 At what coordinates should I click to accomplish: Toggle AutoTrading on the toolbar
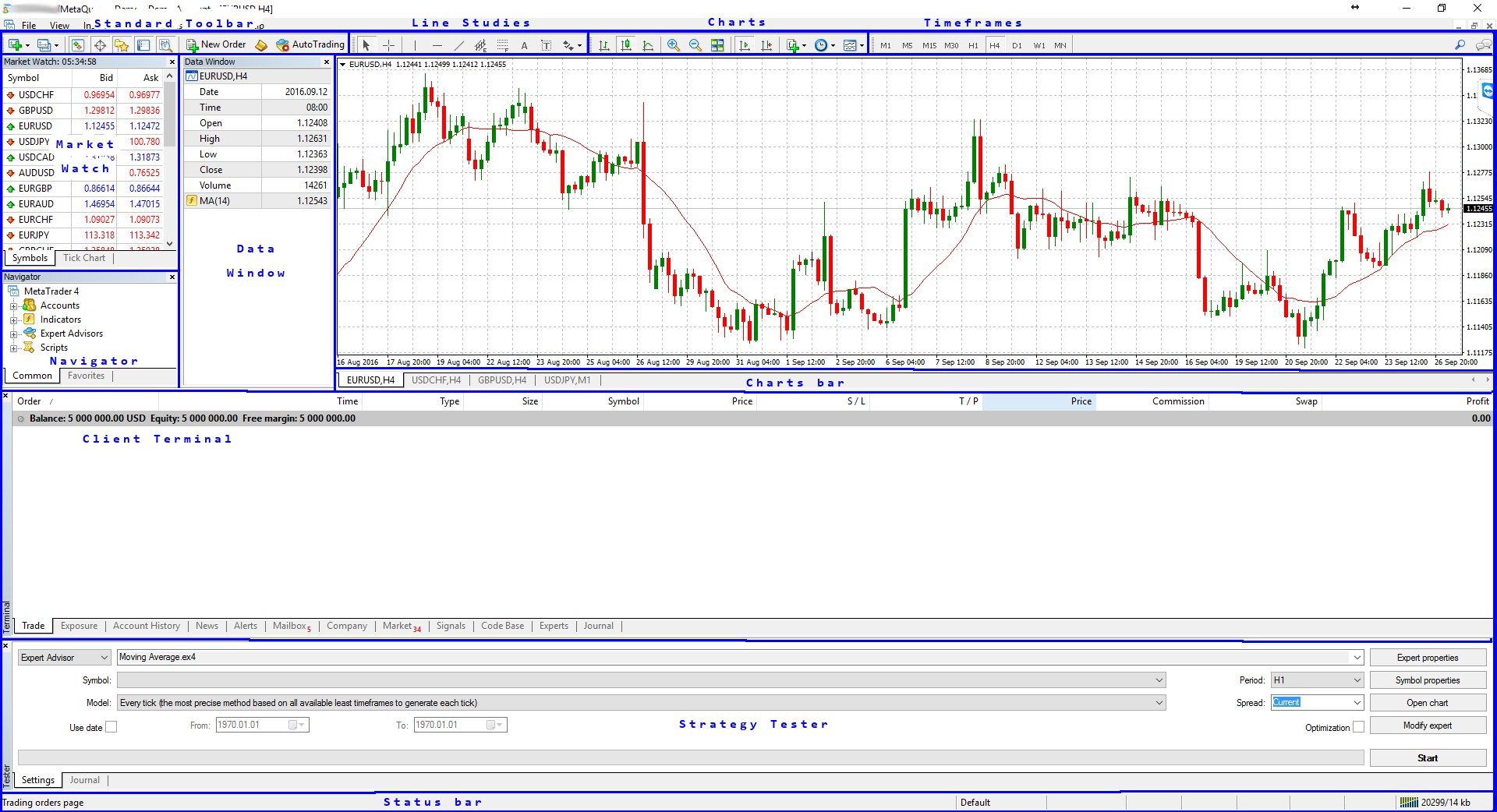point(310,44)
